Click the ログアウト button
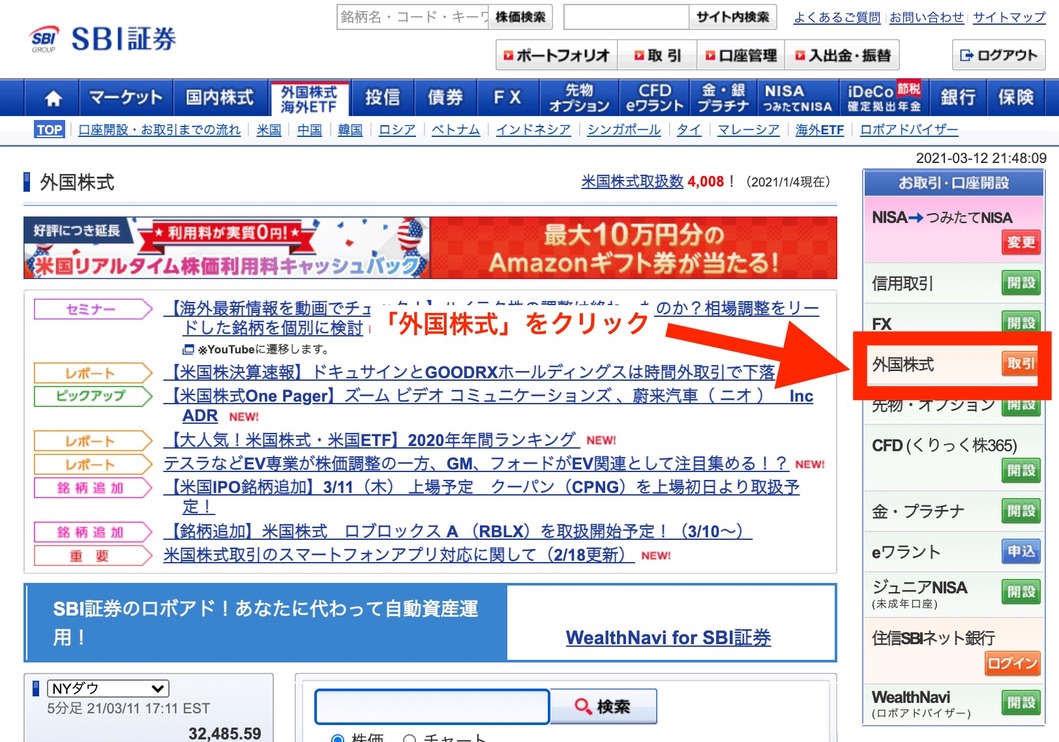Image resolution: width=1059 pixels, height=742 pixels. pyautogui.click(x=998, y=55)
